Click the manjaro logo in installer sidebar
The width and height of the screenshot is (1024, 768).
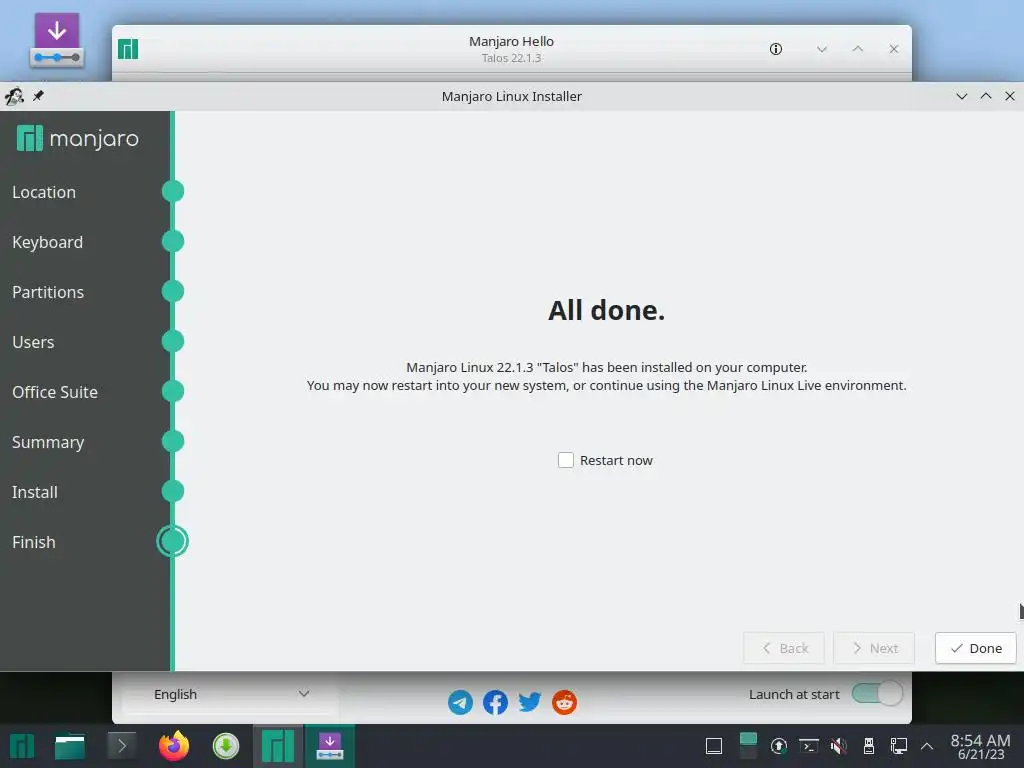[78, 138]
